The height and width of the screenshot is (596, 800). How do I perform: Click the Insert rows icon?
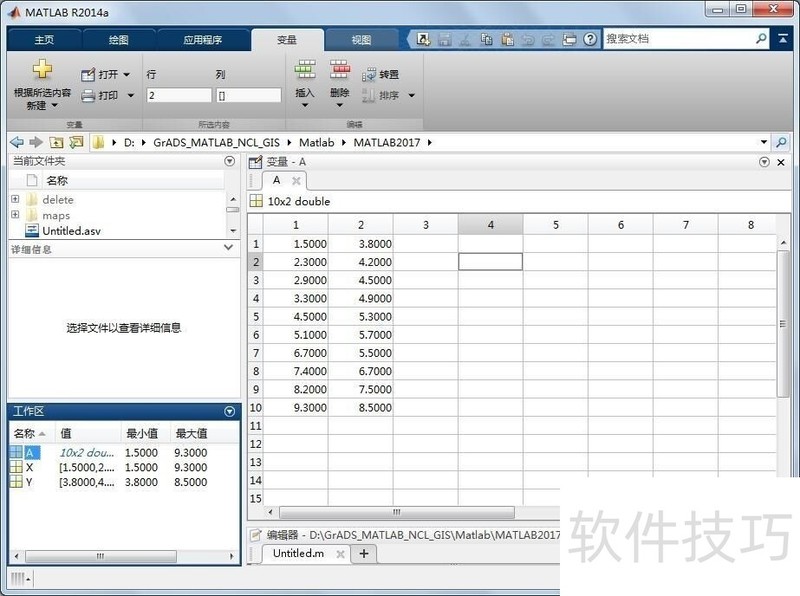coord(305,69)
